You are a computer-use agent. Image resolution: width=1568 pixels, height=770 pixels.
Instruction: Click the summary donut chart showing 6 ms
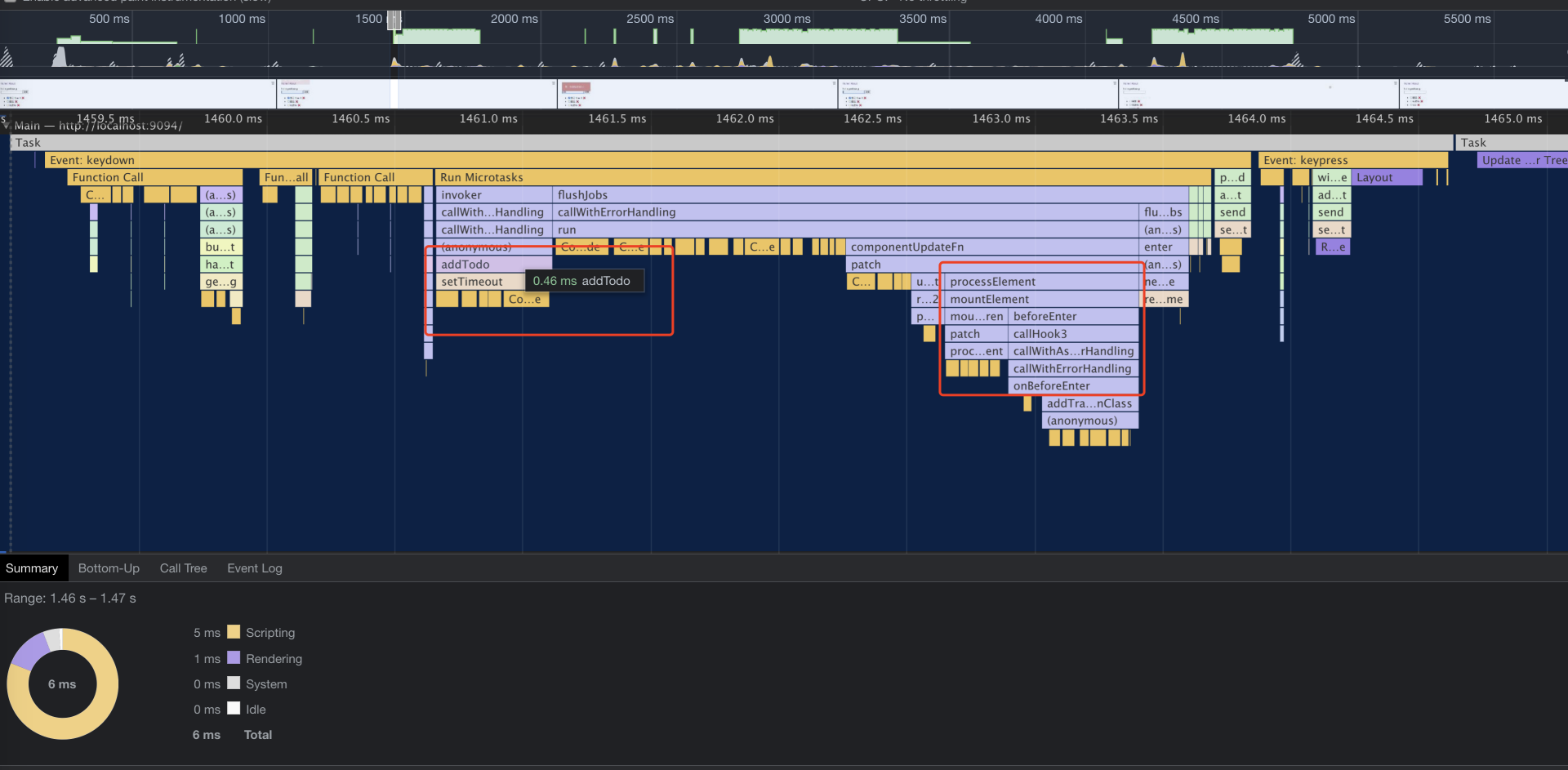pos(62,684)
